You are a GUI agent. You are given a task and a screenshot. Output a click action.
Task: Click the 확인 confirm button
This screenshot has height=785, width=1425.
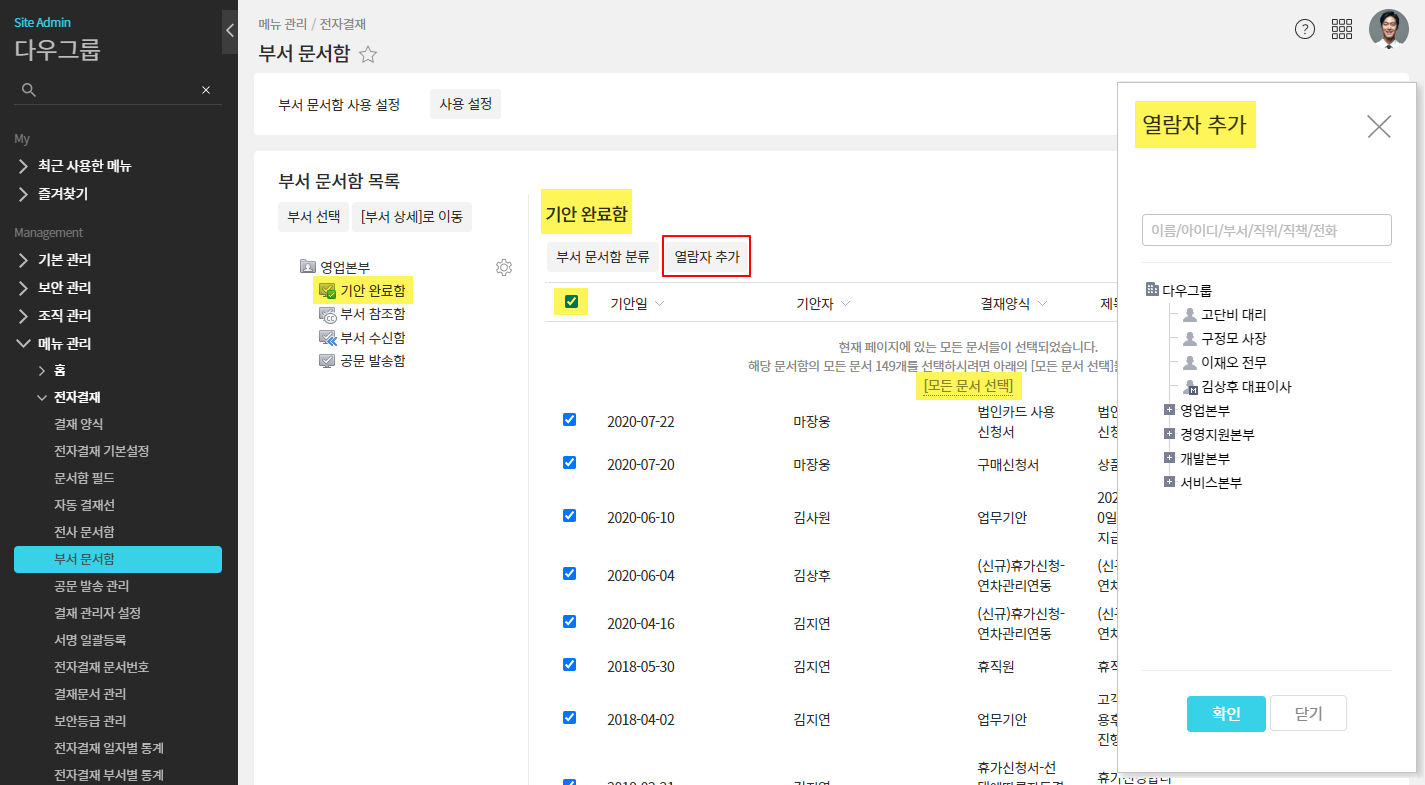point(1226,713)
